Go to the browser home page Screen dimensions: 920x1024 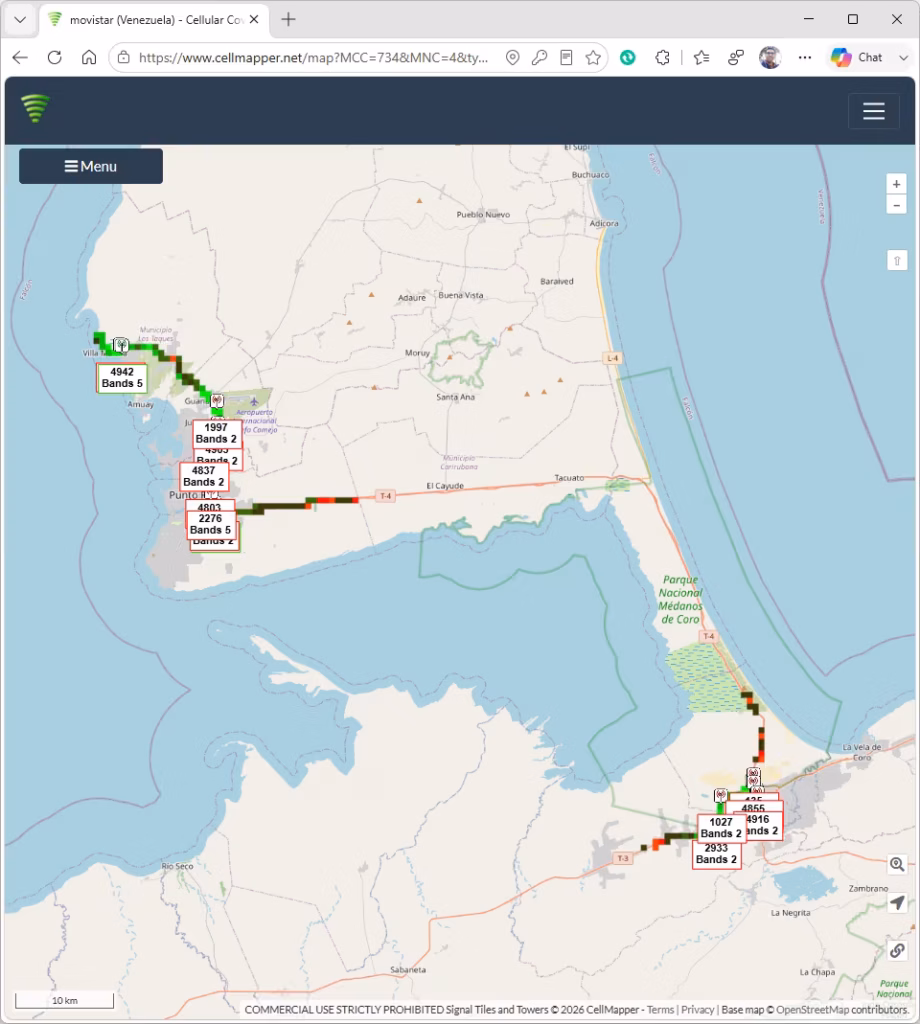pyautogui.click(x=89, y=57)
